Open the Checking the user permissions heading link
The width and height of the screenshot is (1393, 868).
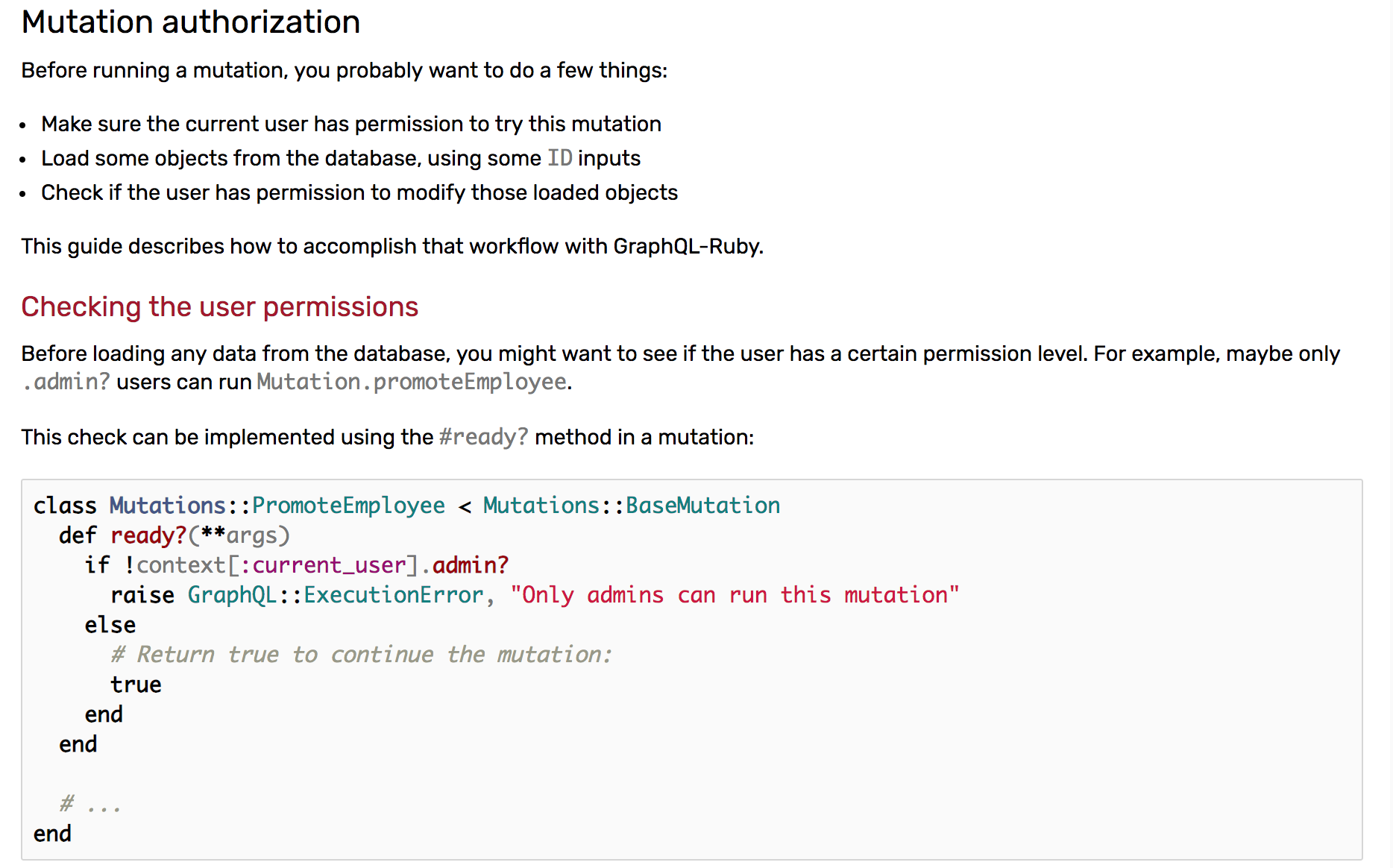click(x=220, y=307)
